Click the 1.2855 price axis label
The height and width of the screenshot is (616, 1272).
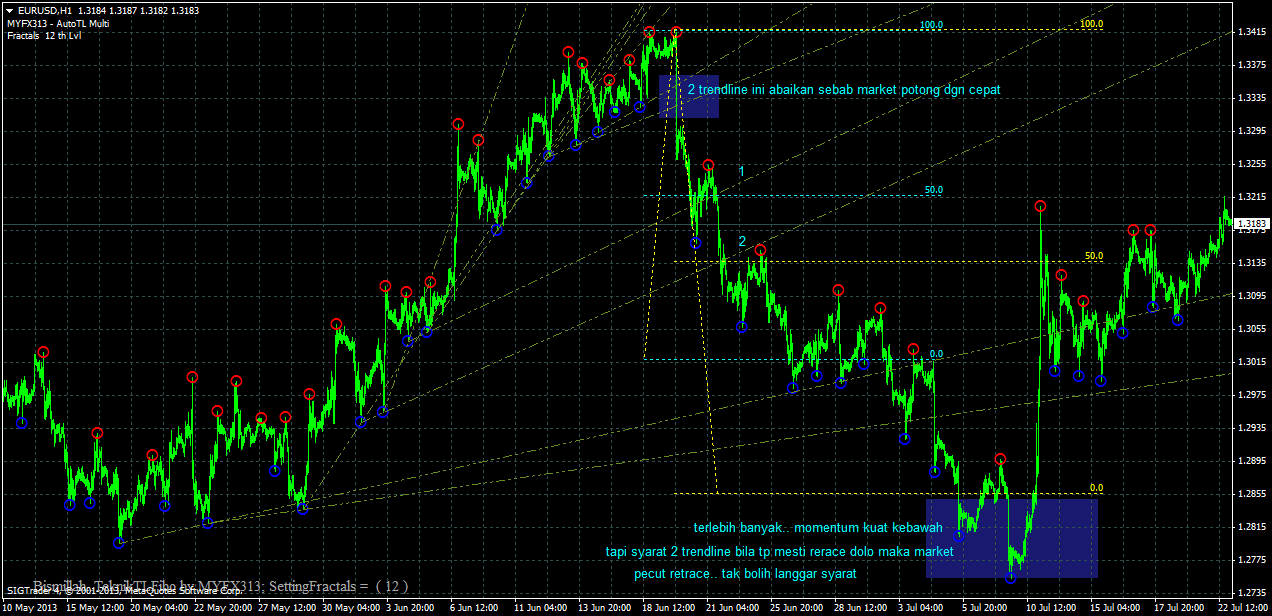tap(1253, 494)
